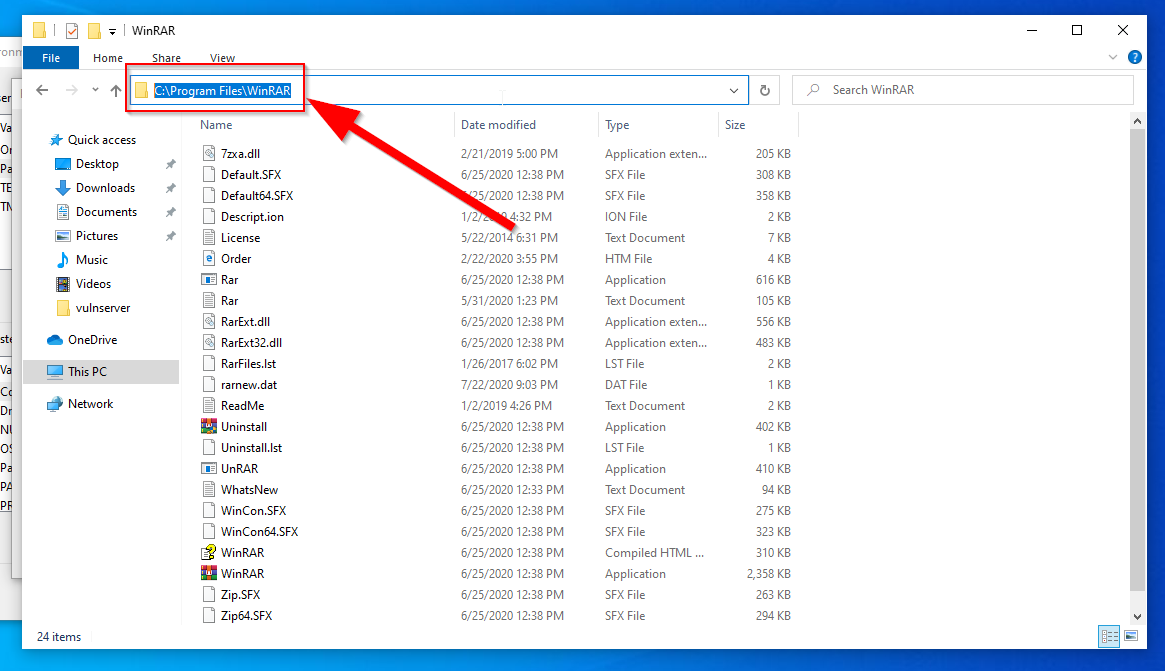Click the Back navigation arrow
The image size is (1165, 671).
42,90
